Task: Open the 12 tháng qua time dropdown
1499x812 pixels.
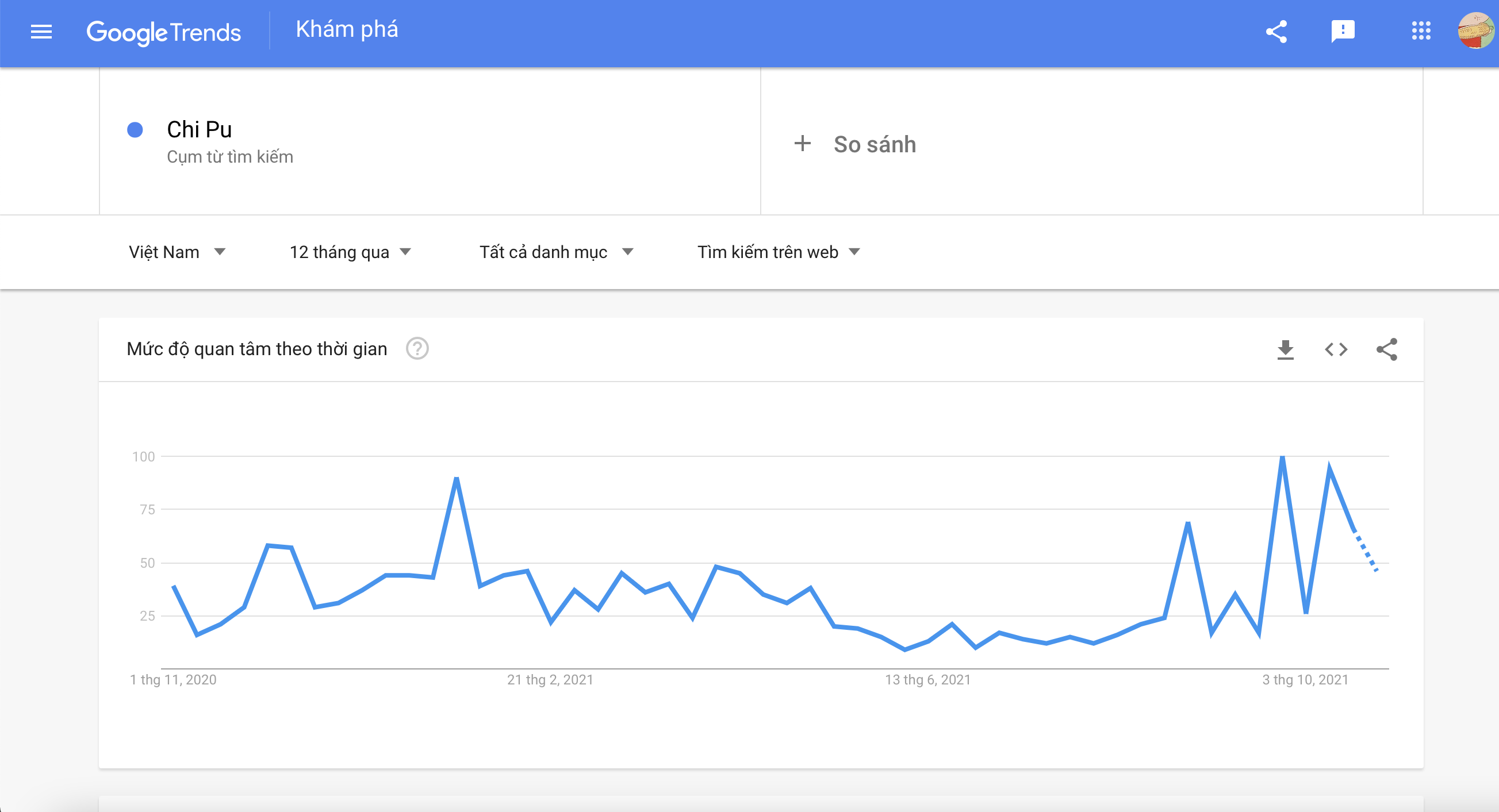Action: point(350,252)
